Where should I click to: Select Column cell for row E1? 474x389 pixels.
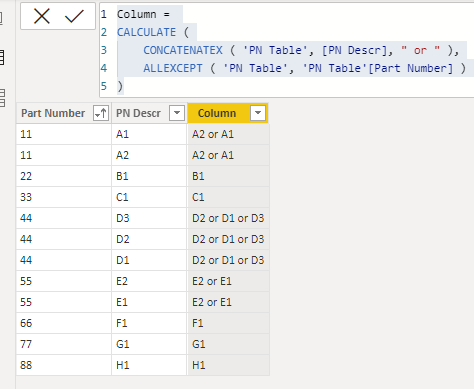228,302
